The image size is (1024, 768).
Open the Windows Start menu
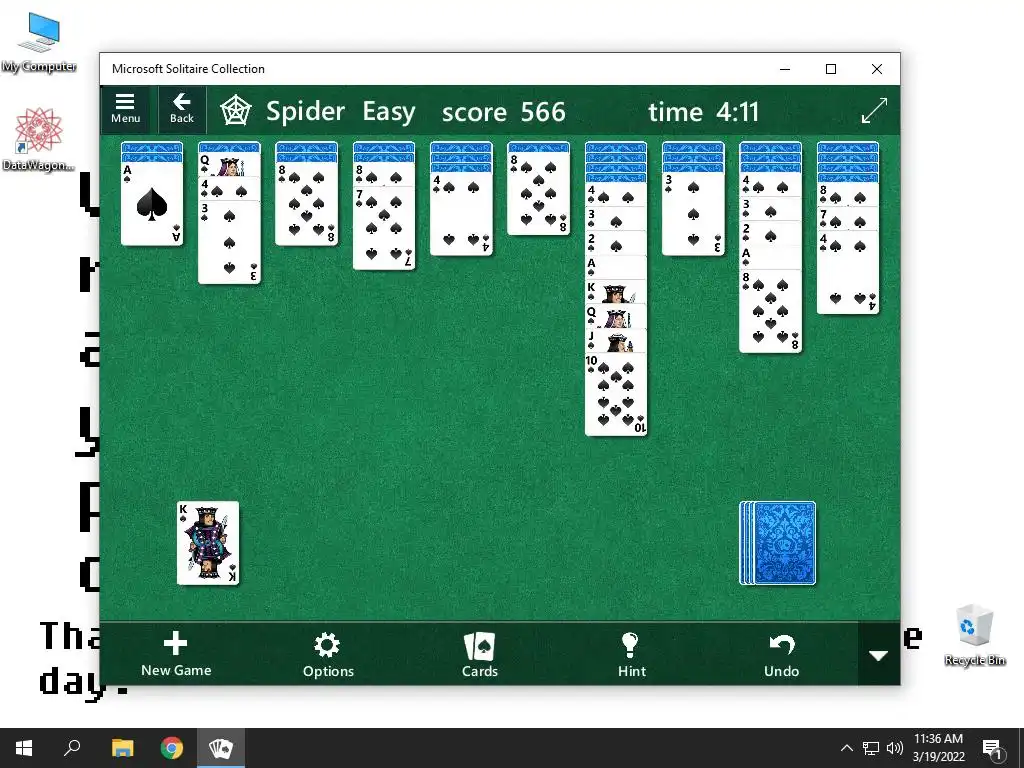[x=24, y=748]
